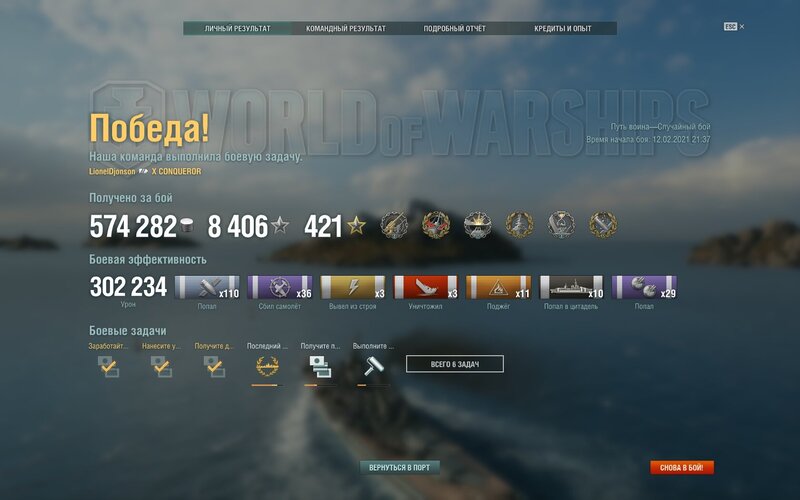Screen dimensions: 800x500
Task: Click the red Kraken-style achievement medal
Action: point(436,225)
